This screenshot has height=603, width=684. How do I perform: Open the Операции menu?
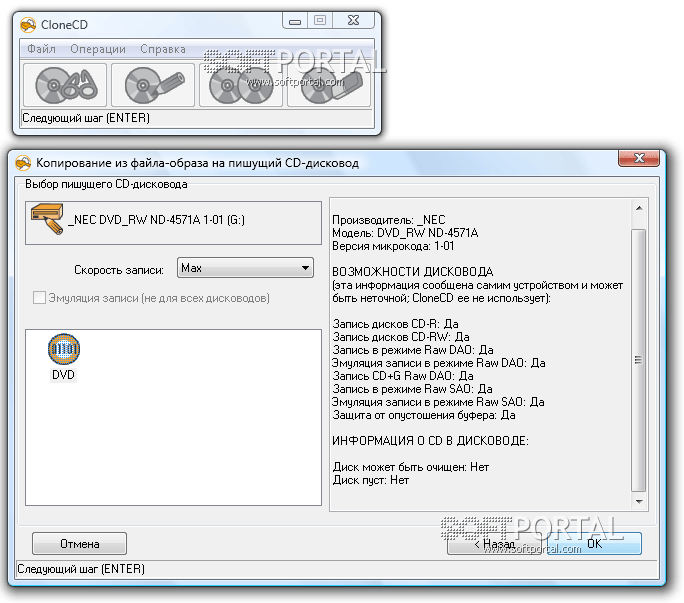pos(98,49)
